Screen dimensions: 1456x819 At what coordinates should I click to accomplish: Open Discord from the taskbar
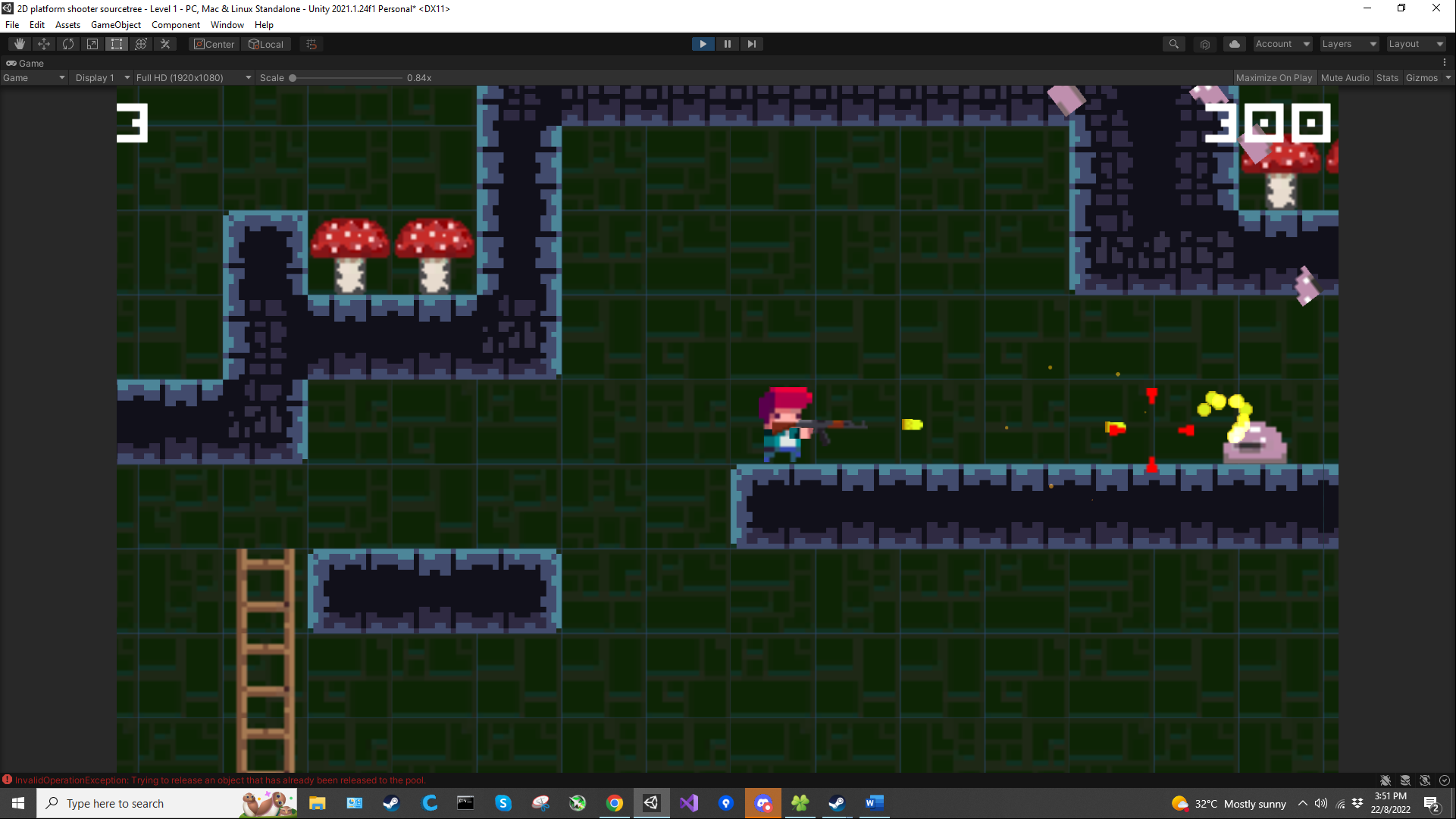coord(763,803)
